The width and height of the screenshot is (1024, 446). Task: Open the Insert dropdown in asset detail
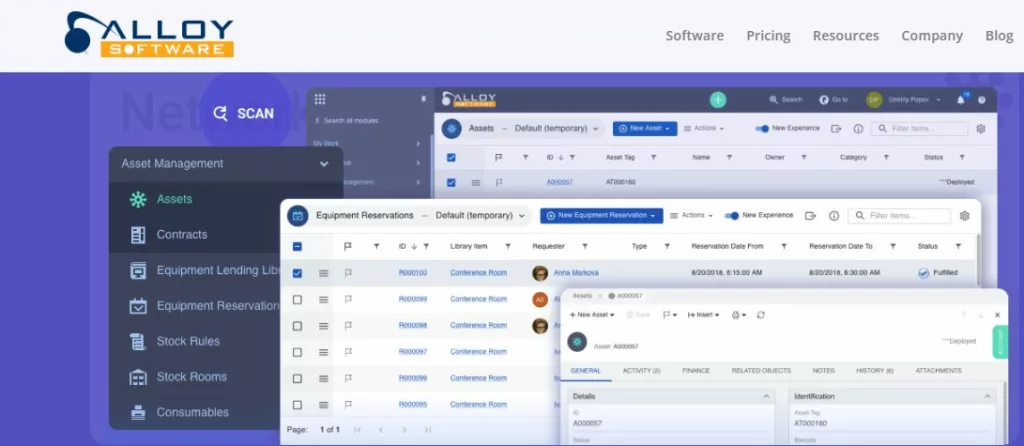point(703,315)
